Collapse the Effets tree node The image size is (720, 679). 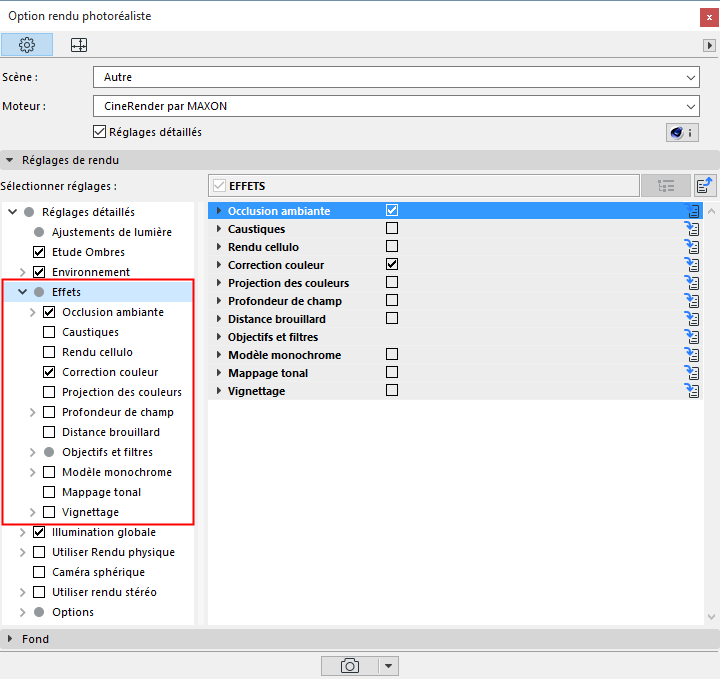22,292
